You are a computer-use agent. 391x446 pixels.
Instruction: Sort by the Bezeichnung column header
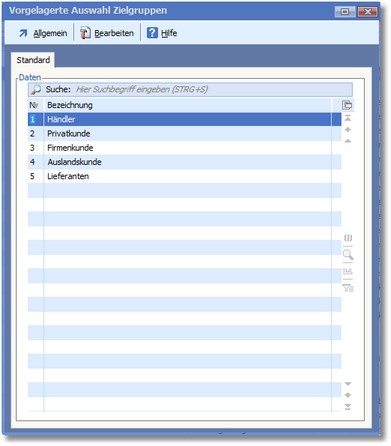coord(188,105)
